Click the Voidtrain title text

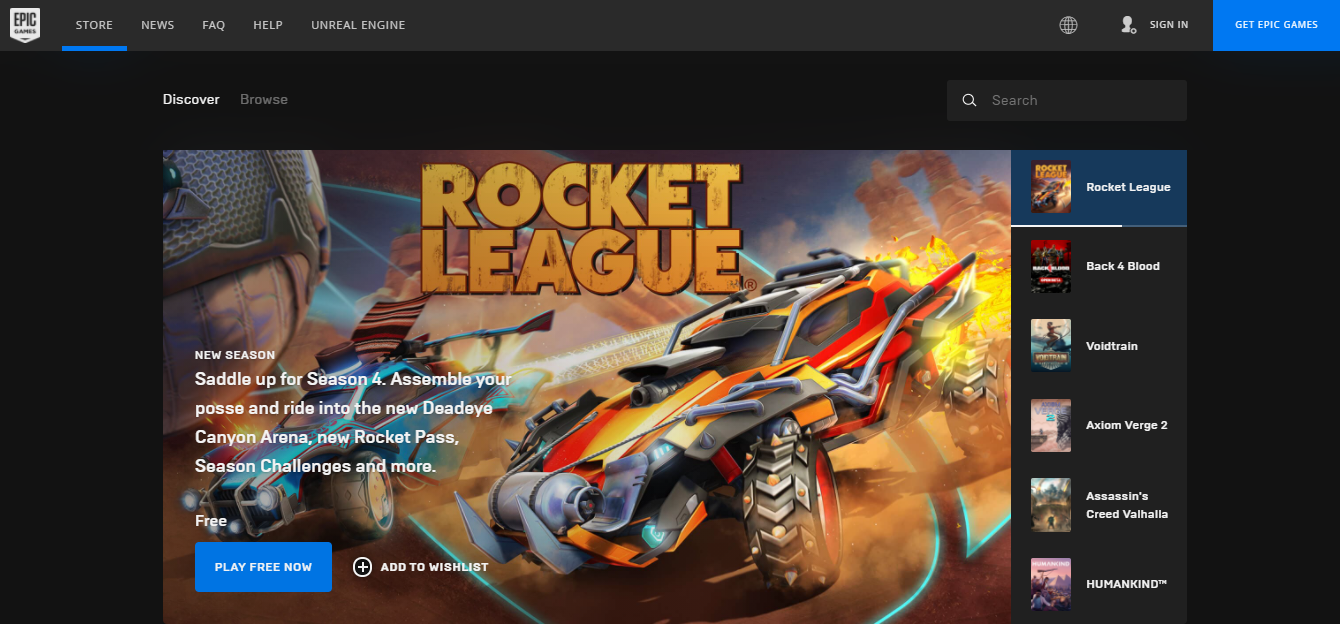coord(1112,346)
